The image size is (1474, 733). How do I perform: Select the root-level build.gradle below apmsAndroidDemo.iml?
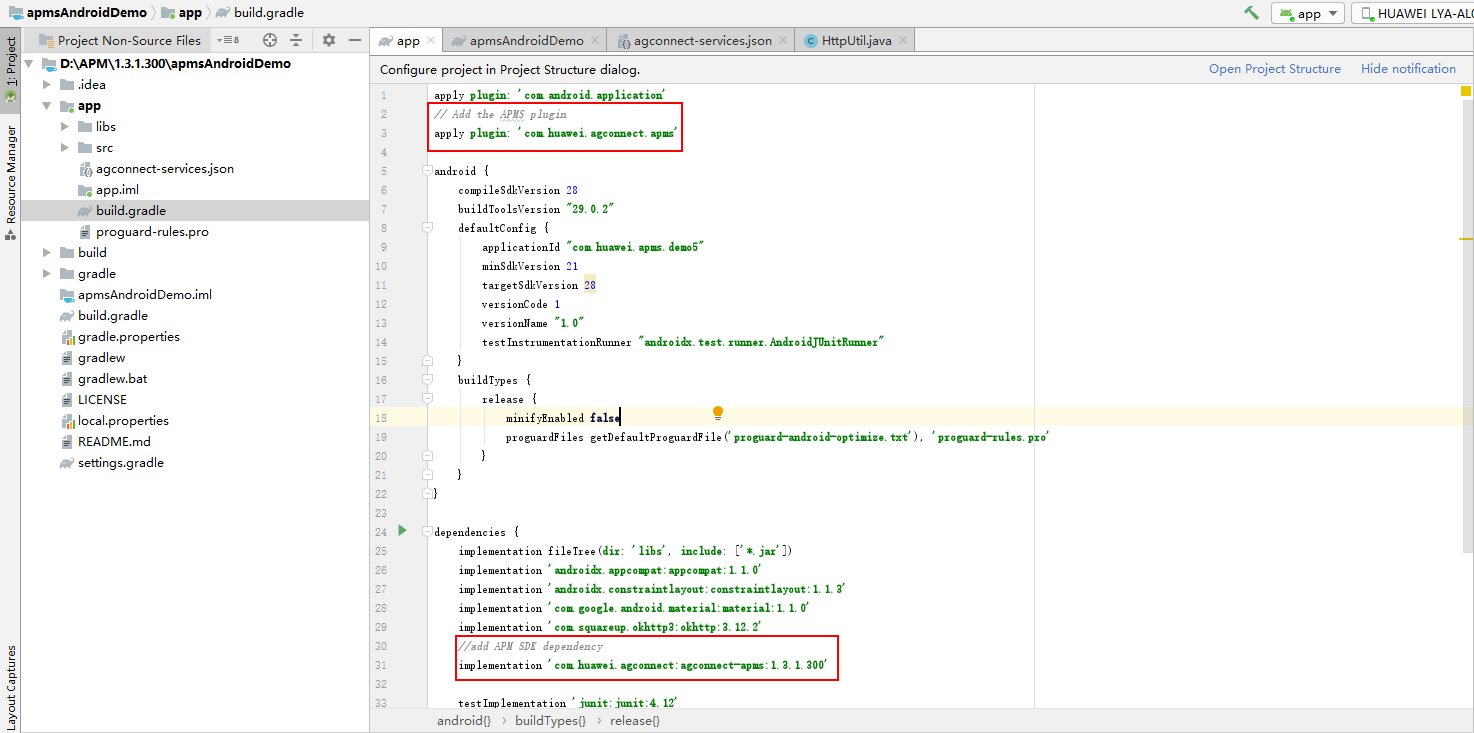point(113,316)
